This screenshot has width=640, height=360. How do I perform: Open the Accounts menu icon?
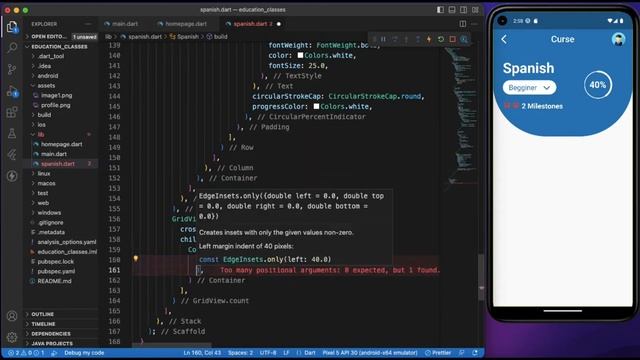click(x=12, y=316)
